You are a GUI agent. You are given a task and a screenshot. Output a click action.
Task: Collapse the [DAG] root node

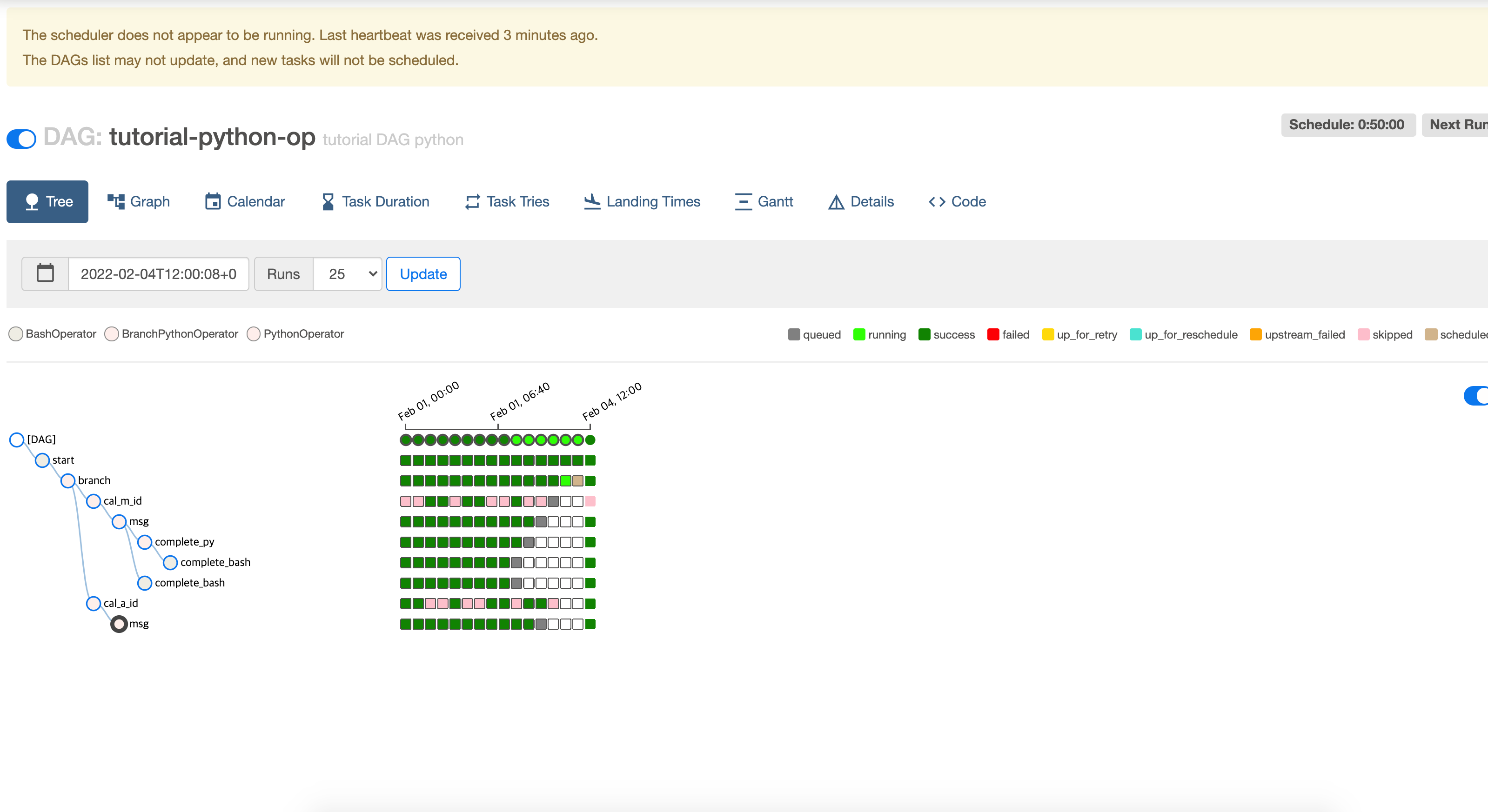pos(17,439)
